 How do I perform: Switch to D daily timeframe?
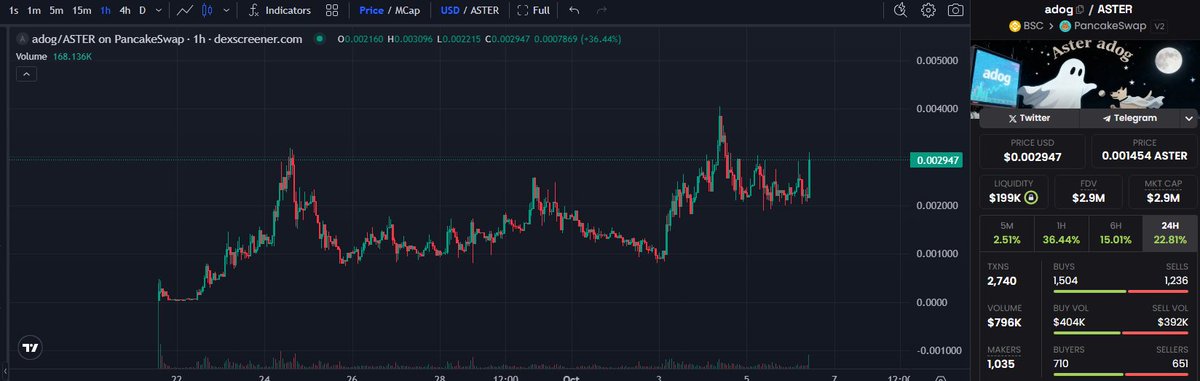142,11
